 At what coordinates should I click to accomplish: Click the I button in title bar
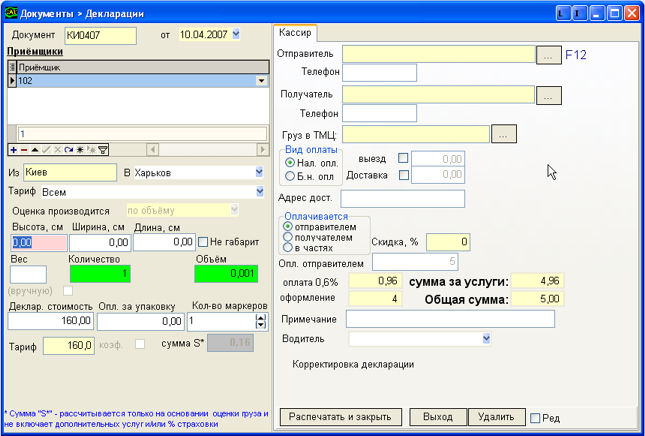[579, 14]
